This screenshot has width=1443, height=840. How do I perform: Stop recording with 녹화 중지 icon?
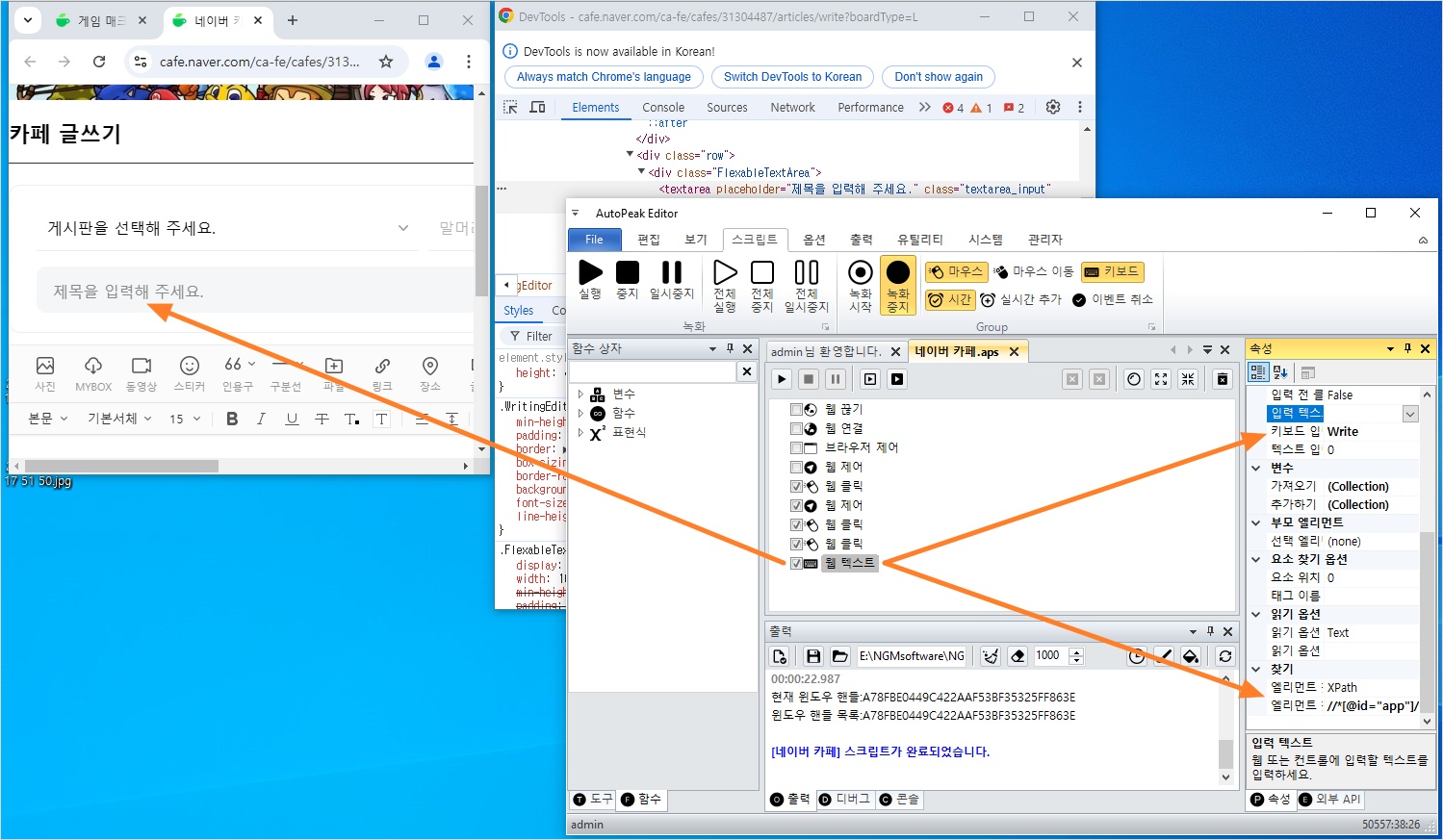tap(898, 272)
